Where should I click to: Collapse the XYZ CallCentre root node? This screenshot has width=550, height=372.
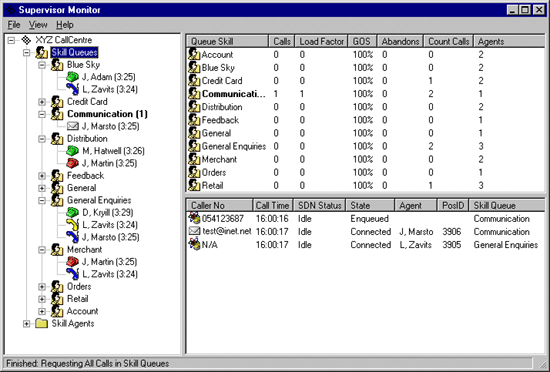coord(12,40)
